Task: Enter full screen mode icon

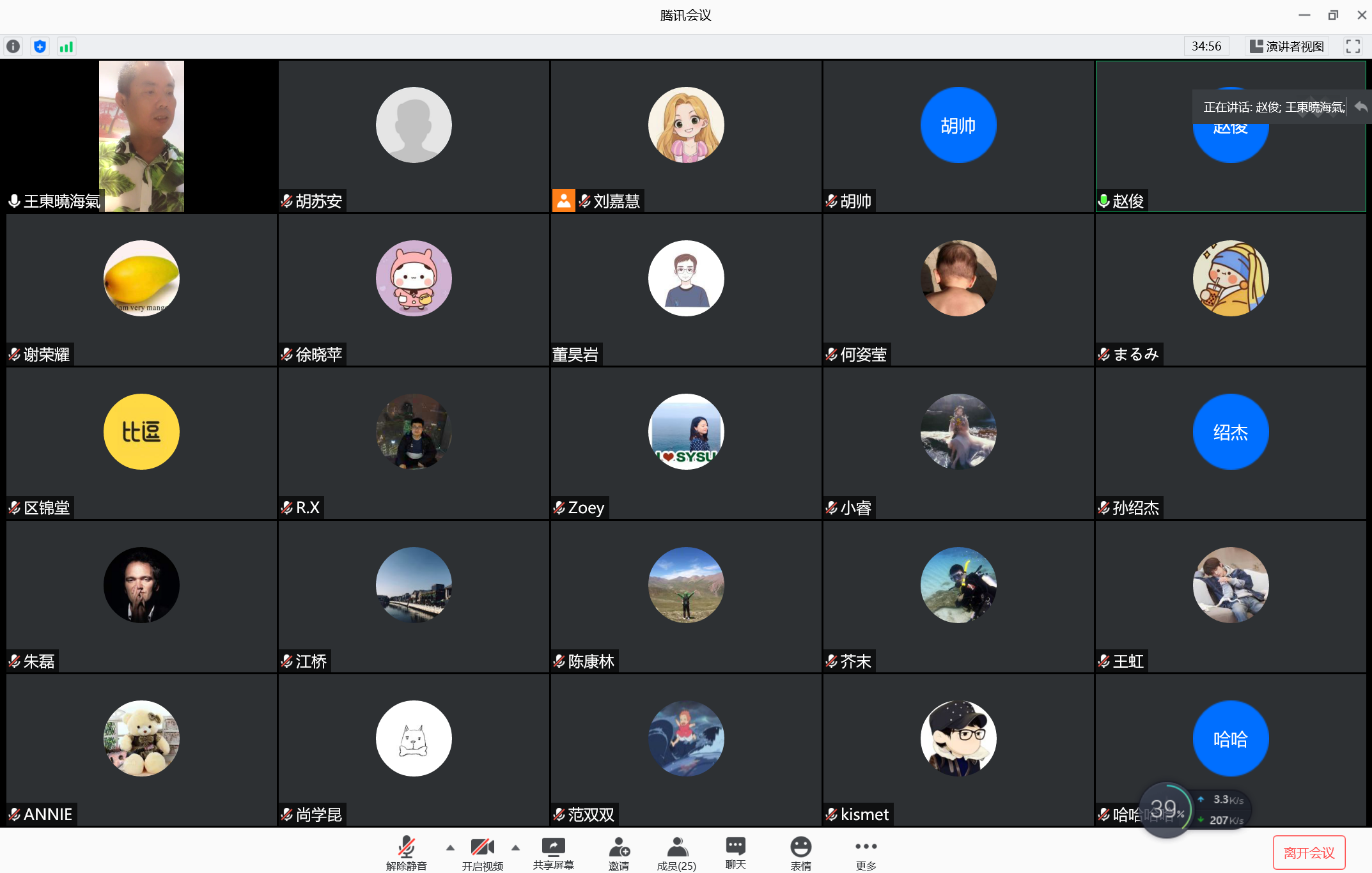Action: [1352, 46]
